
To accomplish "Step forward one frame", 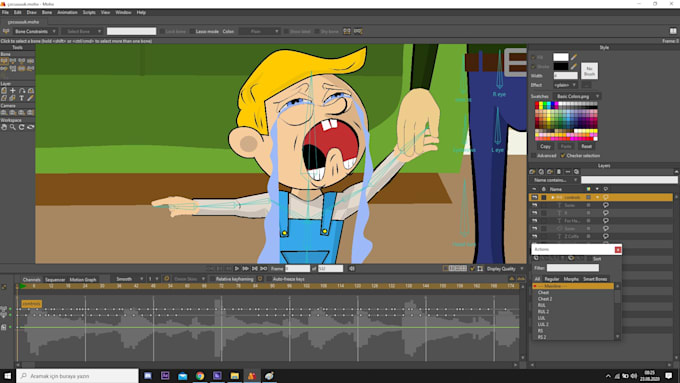I will pyautogui.click(x=245, y=268).
